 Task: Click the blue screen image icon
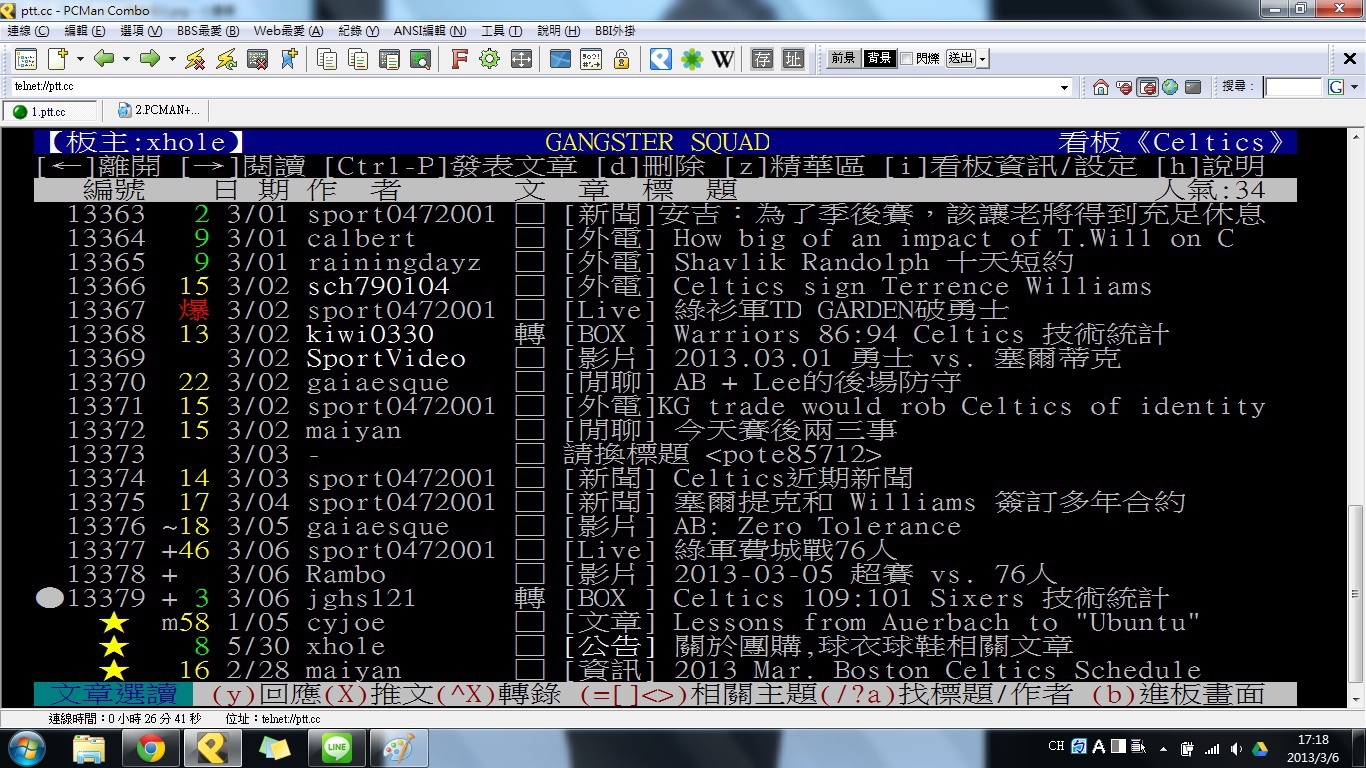(x=560, y=59)
